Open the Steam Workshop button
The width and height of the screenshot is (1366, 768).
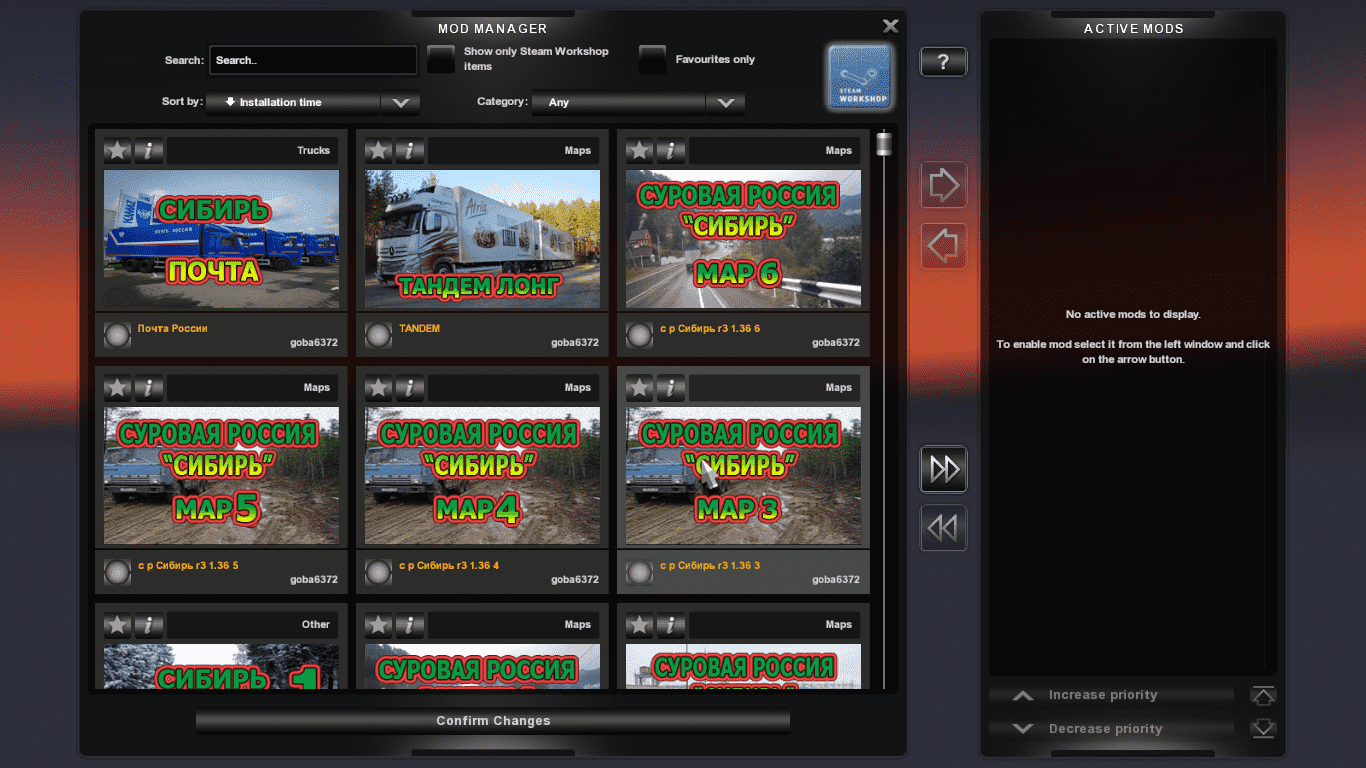[x=860, y=76]
